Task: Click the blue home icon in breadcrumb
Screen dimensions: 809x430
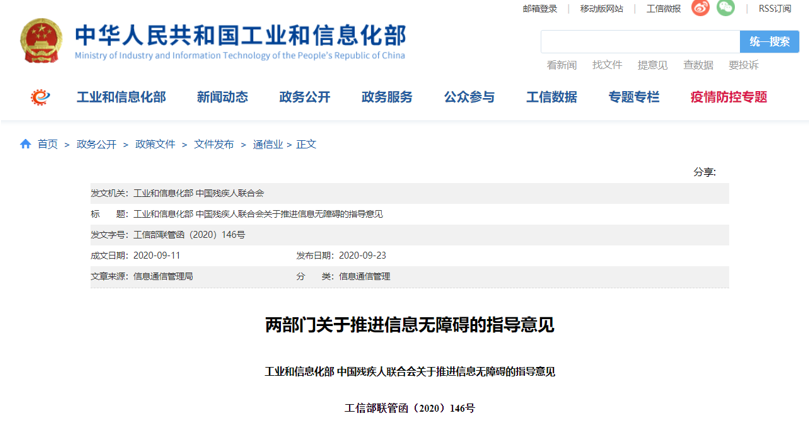Action: click(25, 144)
